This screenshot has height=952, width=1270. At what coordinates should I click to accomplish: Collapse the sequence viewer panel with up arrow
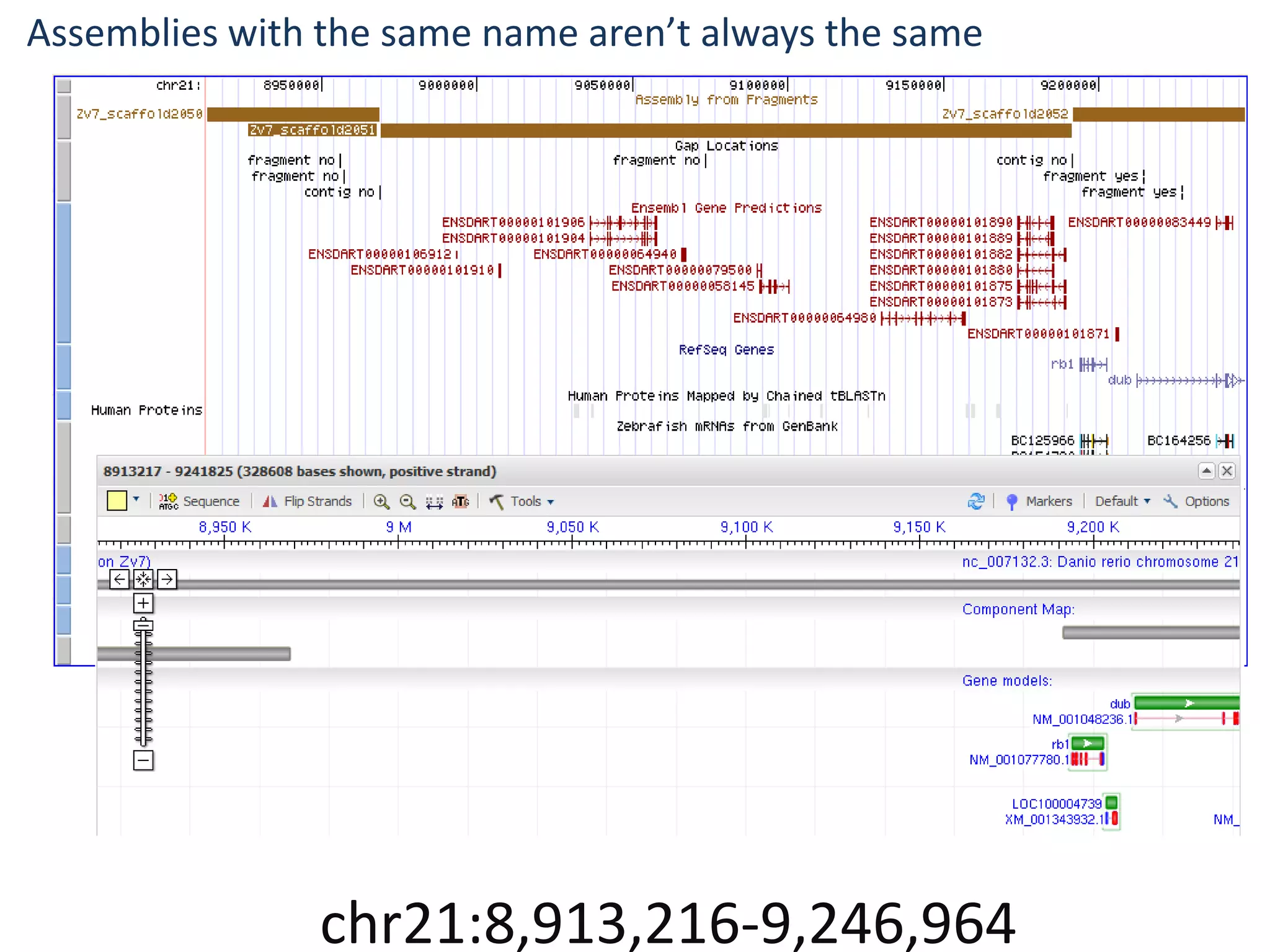pos(1206,471)
